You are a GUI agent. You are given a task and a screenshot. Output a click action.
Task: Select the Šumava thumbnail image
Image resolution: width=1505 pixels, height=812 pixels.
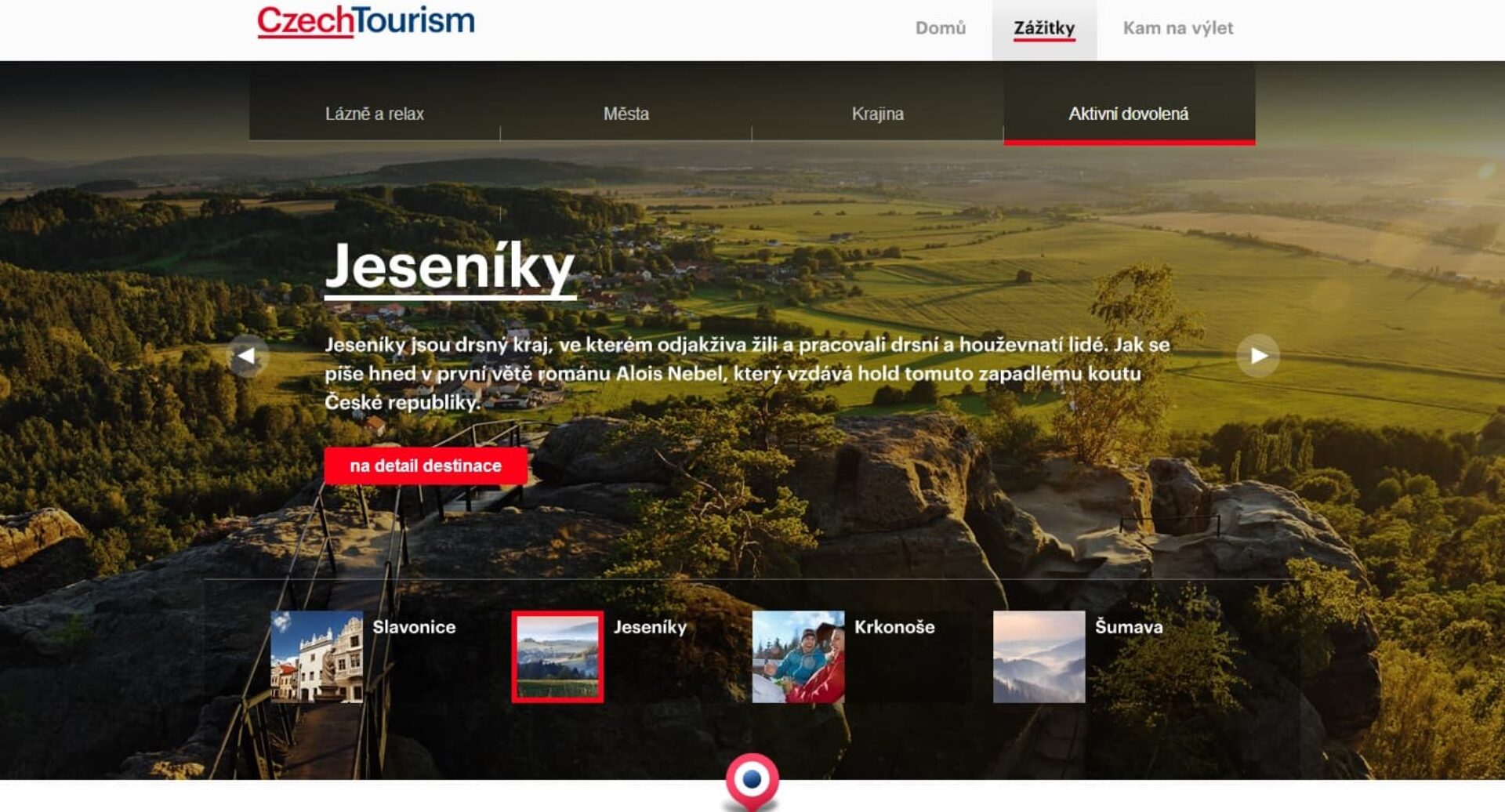click(1039, 657)
